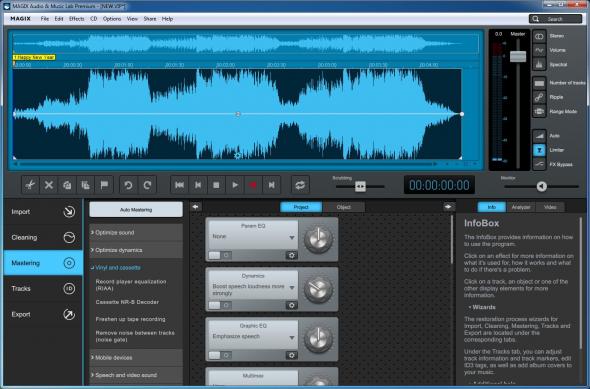Select Record player equalization (RIAA) preset
The height and width of the screenshot is (389, 590).
[x=131, y=285]
